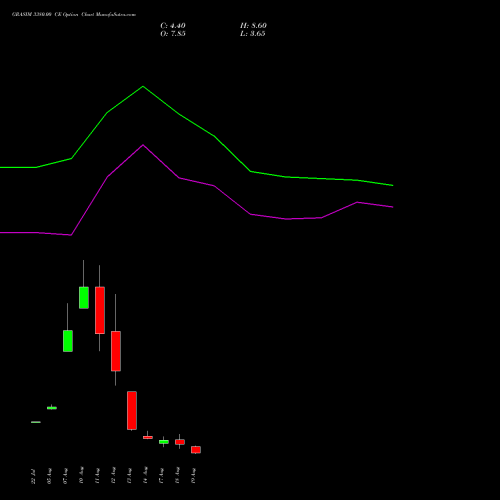Click the tall red candle above 11 Aug
This screenshot has width=500, height=500.
click(x=100, y=310)
